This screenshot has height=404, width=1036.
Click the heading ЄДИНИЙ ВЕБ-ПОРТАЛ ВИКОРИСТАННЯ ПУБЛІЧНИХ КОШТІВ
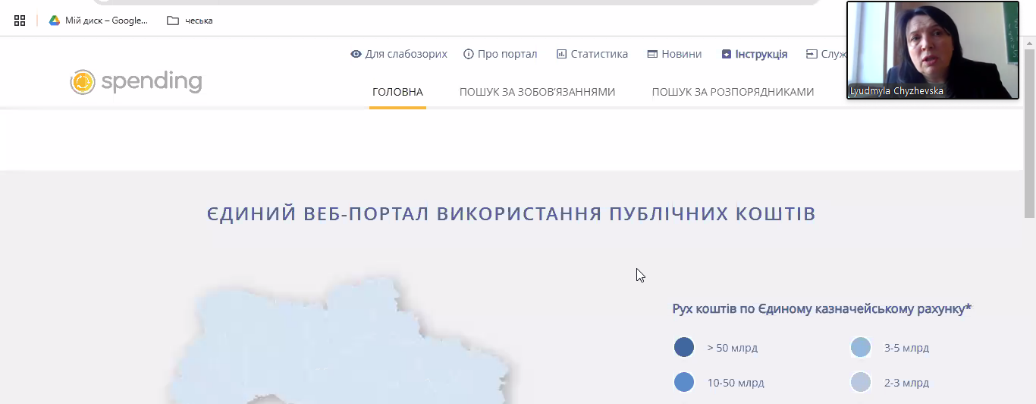(x=511, y=214)
